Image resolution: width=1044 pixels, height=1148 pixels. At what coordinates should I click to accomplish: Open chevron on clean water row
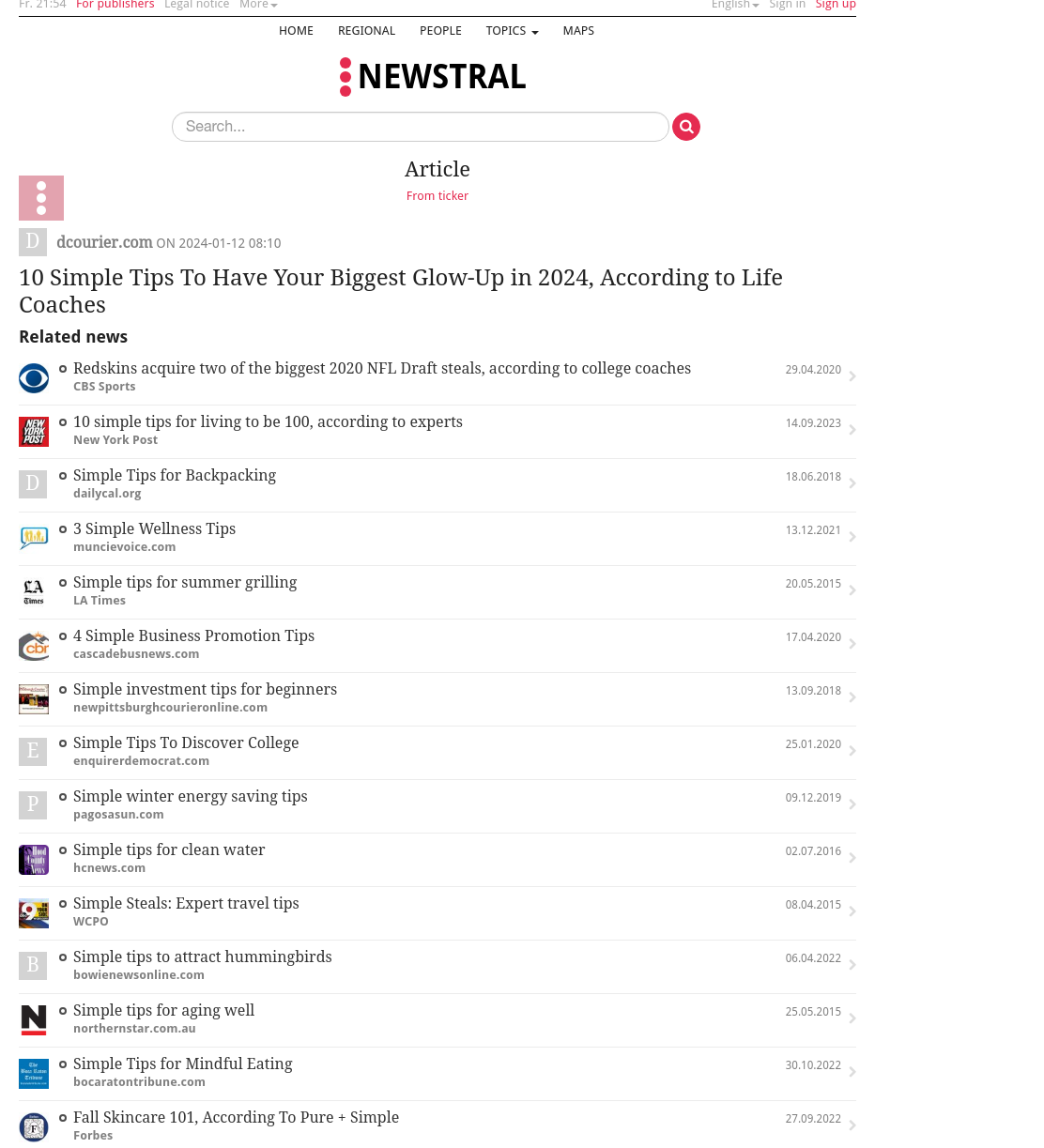(x=852, y=858)
